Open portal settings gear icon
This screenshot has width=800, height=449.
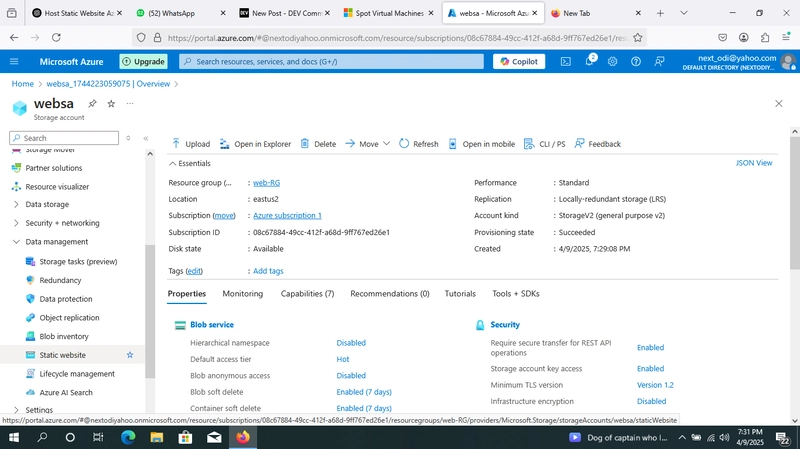[612, 61]
